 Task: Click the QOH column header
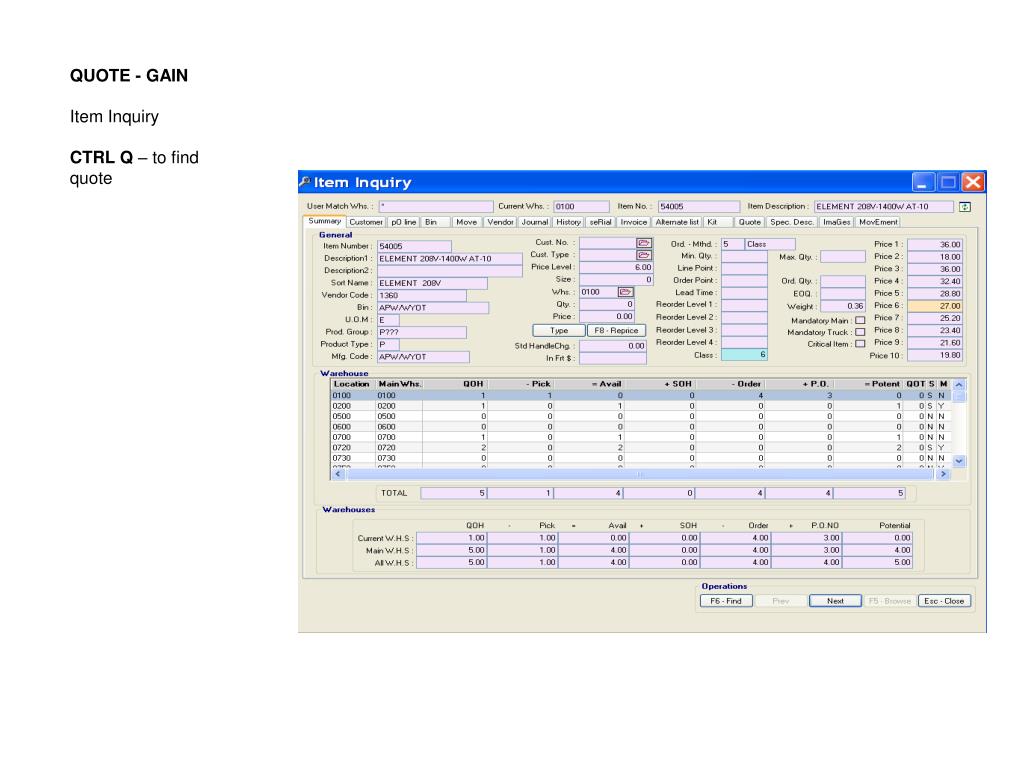455,384
